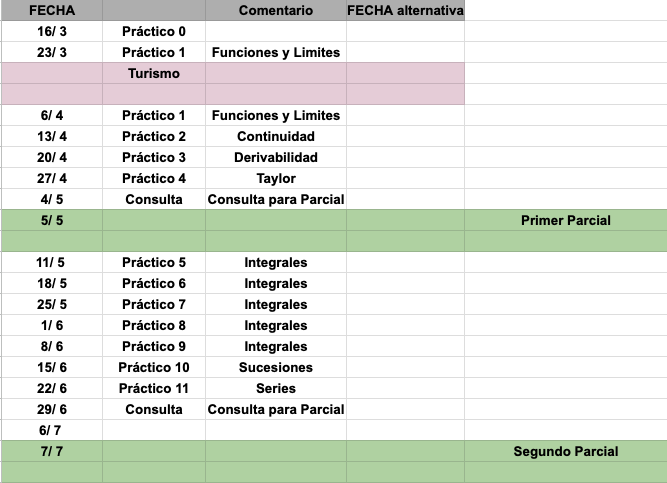Click the Práctico 5 cell
The height and width of the screenshot is (483, 667).
[x=154, y=262]
